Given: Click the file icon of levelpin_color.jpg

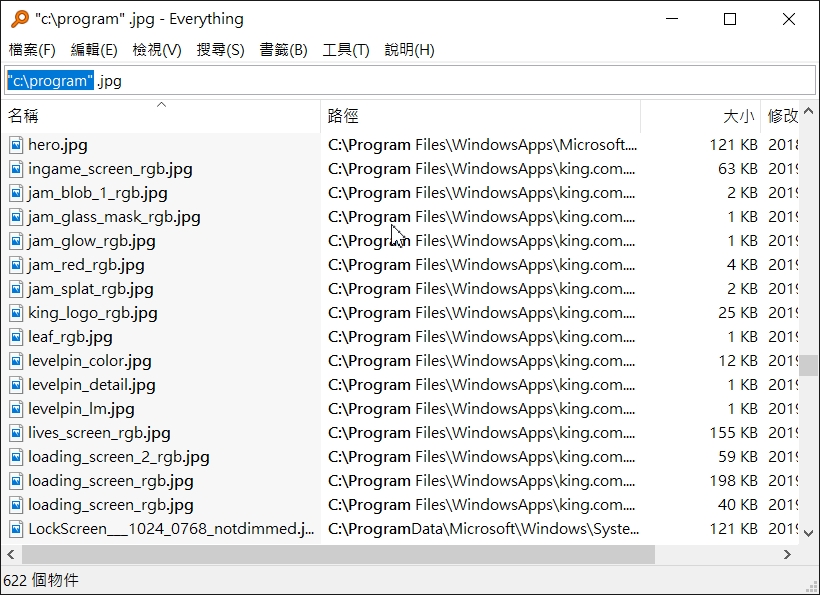Looking at the screenshot, I should 16,361.
